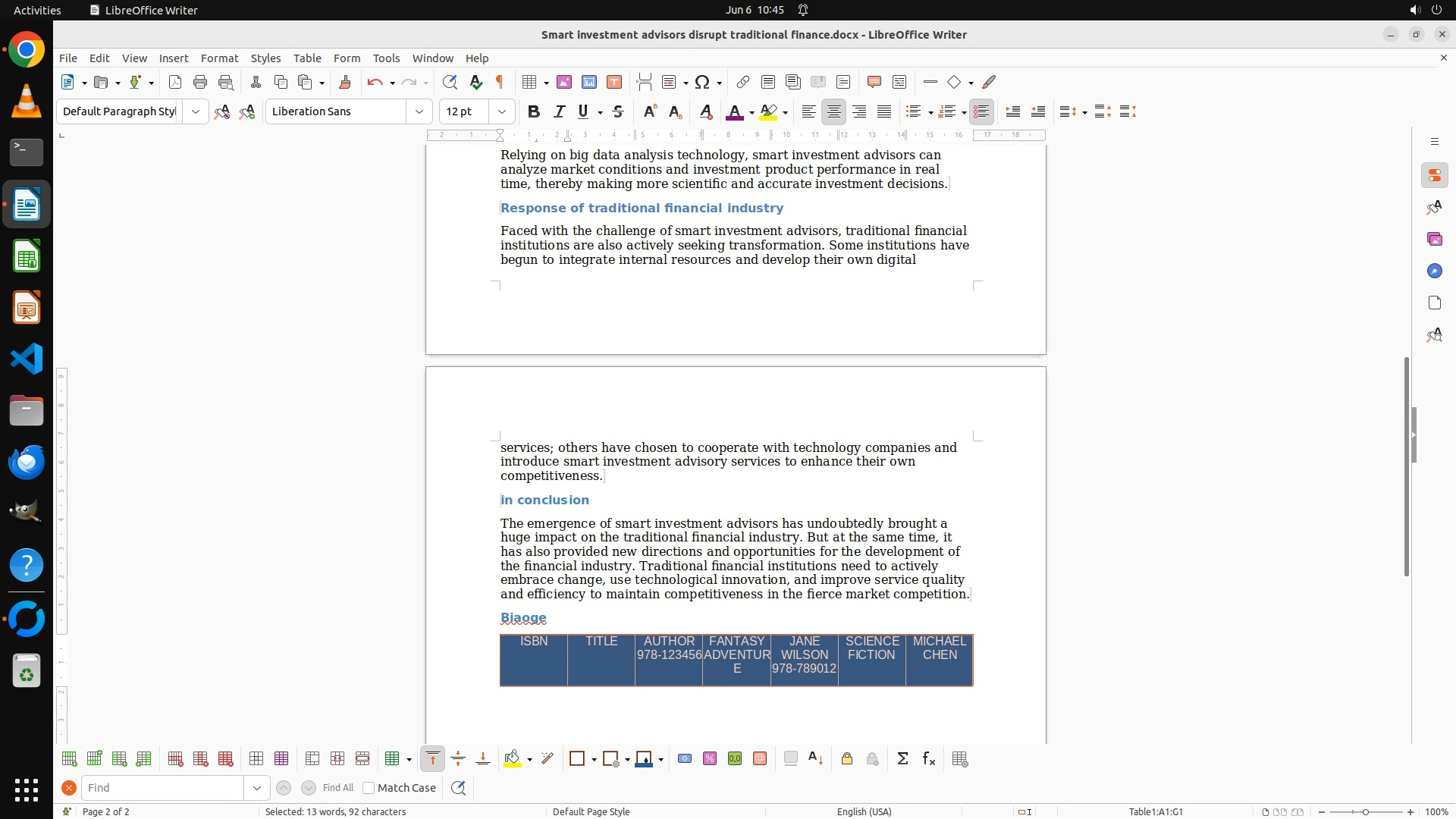Open the Table menu
This screenshot has height=819, width=1456.
tap(307, 58)
